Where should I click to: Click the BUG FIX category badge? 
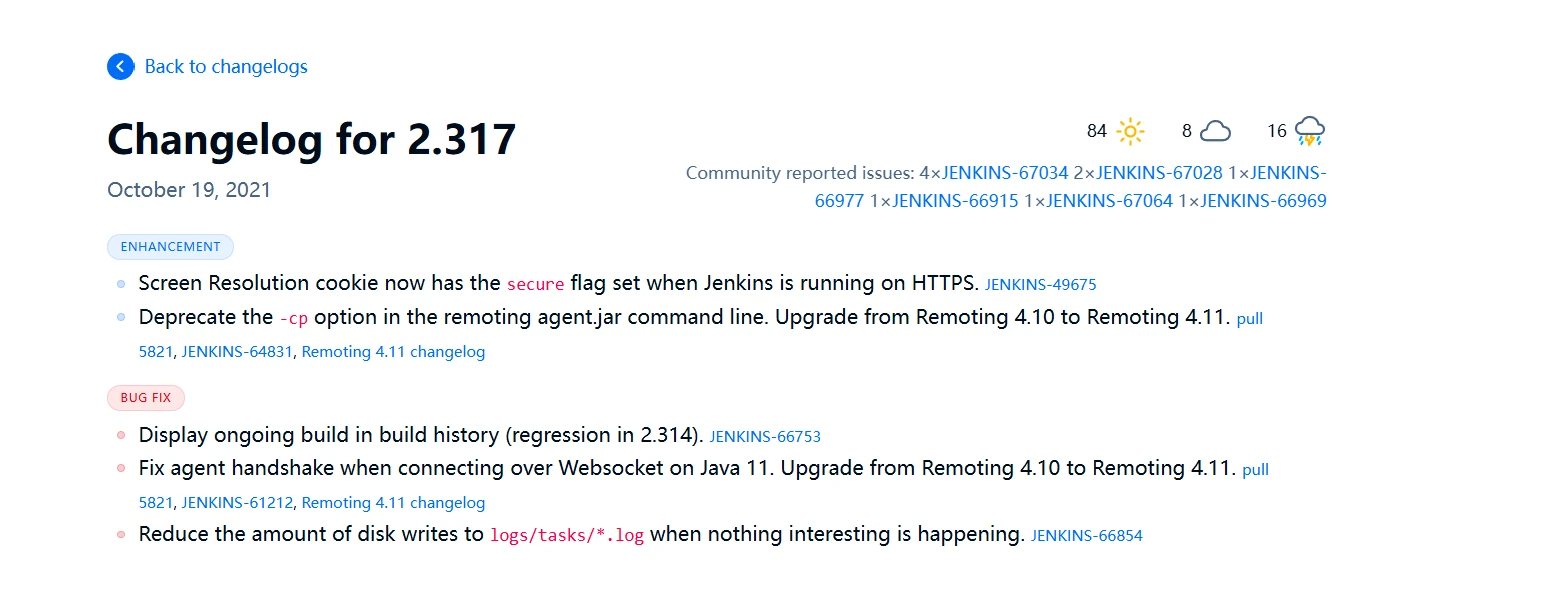click(146, 398)
